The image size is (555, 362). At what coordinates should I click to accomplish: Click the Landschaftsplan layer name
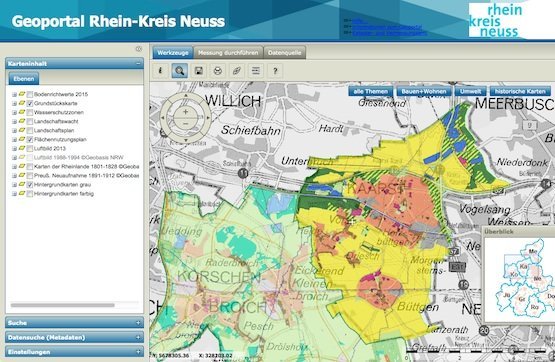tap(54, 131)
